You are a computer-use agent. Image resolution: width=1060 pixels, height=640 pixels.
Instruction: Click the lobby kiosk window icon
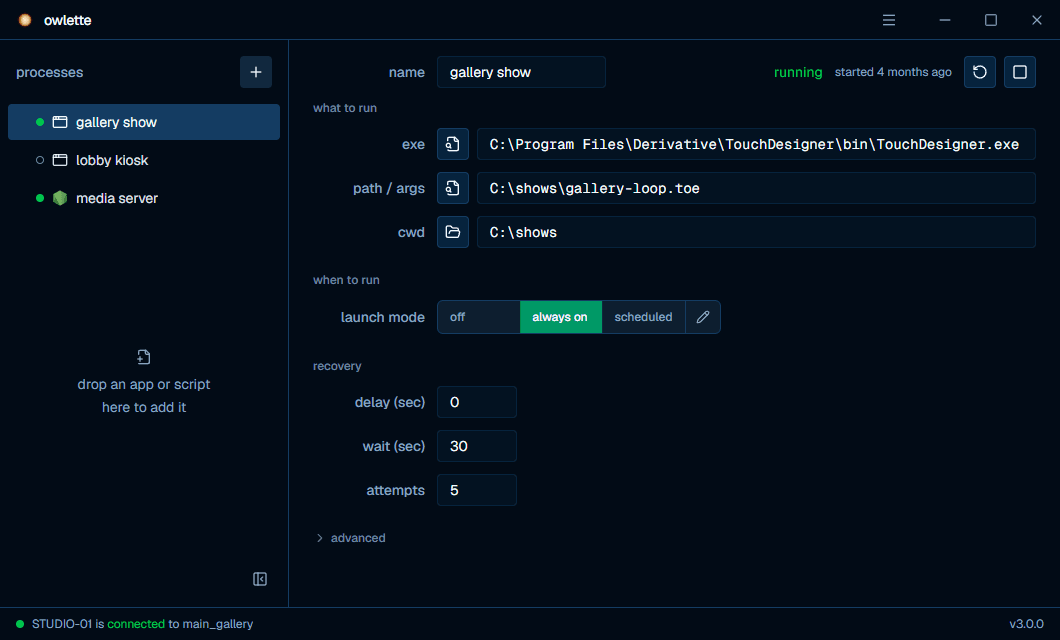tap(60, 160)
